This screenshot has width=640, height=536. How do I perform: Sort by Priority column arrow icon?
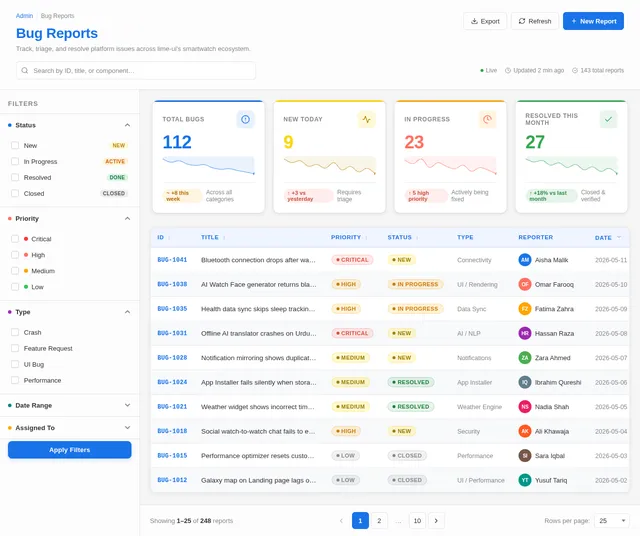point(366,238)
